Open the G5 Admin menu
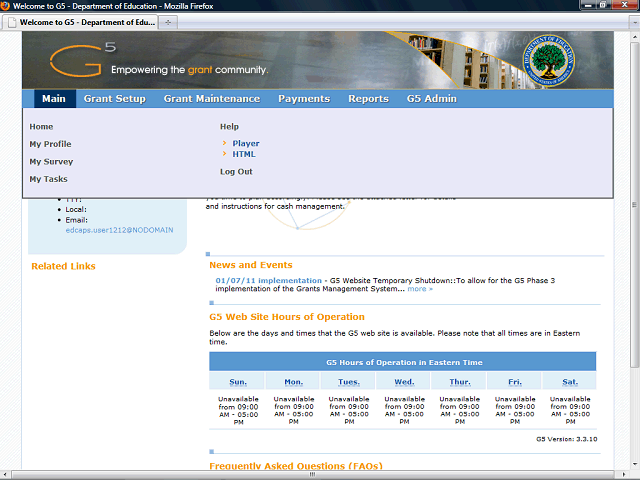Image resolution: width=640 pixels, height=480 pixels. (431, 99)
